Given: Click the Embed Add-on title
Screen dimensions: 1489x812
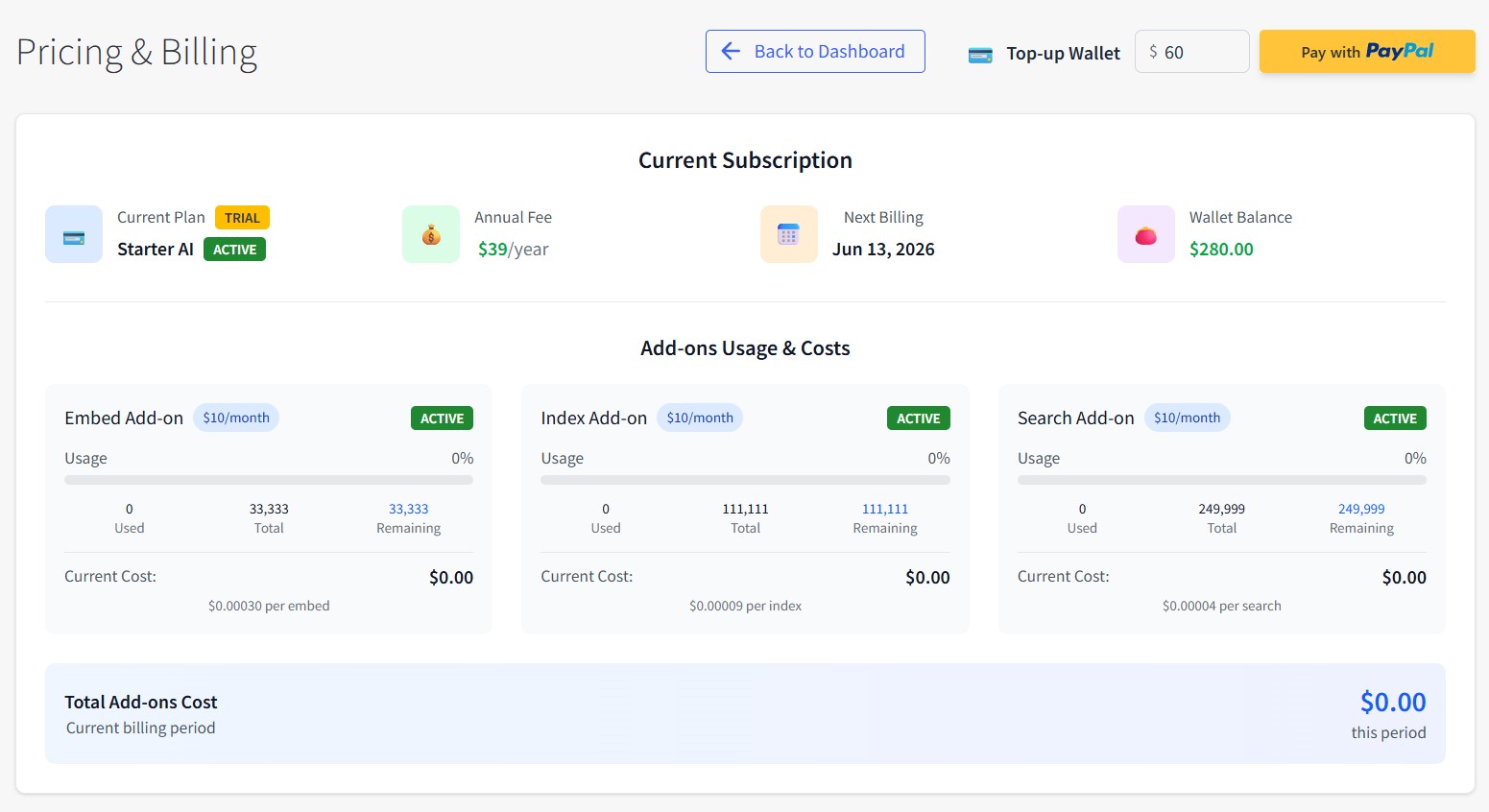Looking at the screenshot, I should click(x=124, y=418).
